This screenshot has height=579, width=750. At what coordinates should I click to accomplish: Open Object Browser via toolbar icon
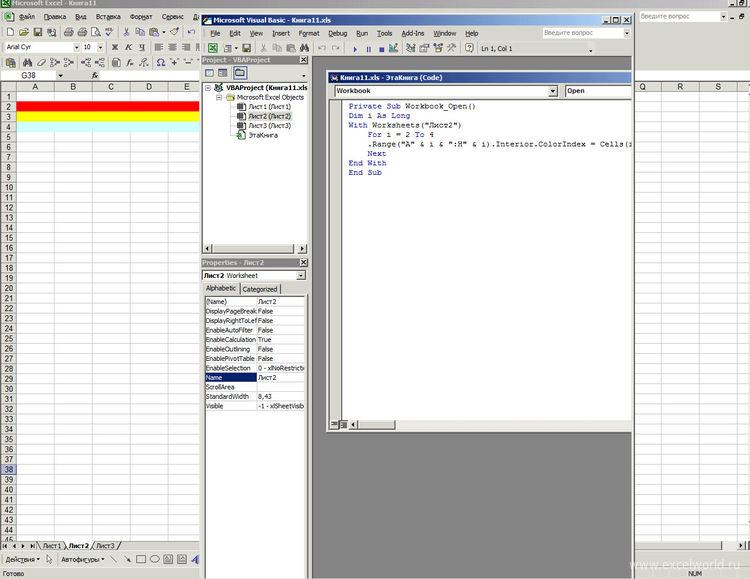438,48
